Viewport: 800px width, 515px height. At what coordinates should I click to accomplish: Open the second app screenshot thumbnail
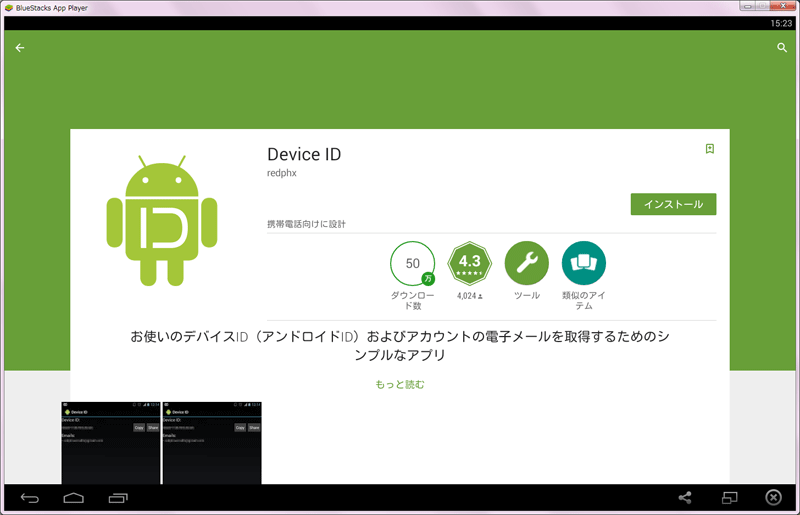(x=212, y=443)
